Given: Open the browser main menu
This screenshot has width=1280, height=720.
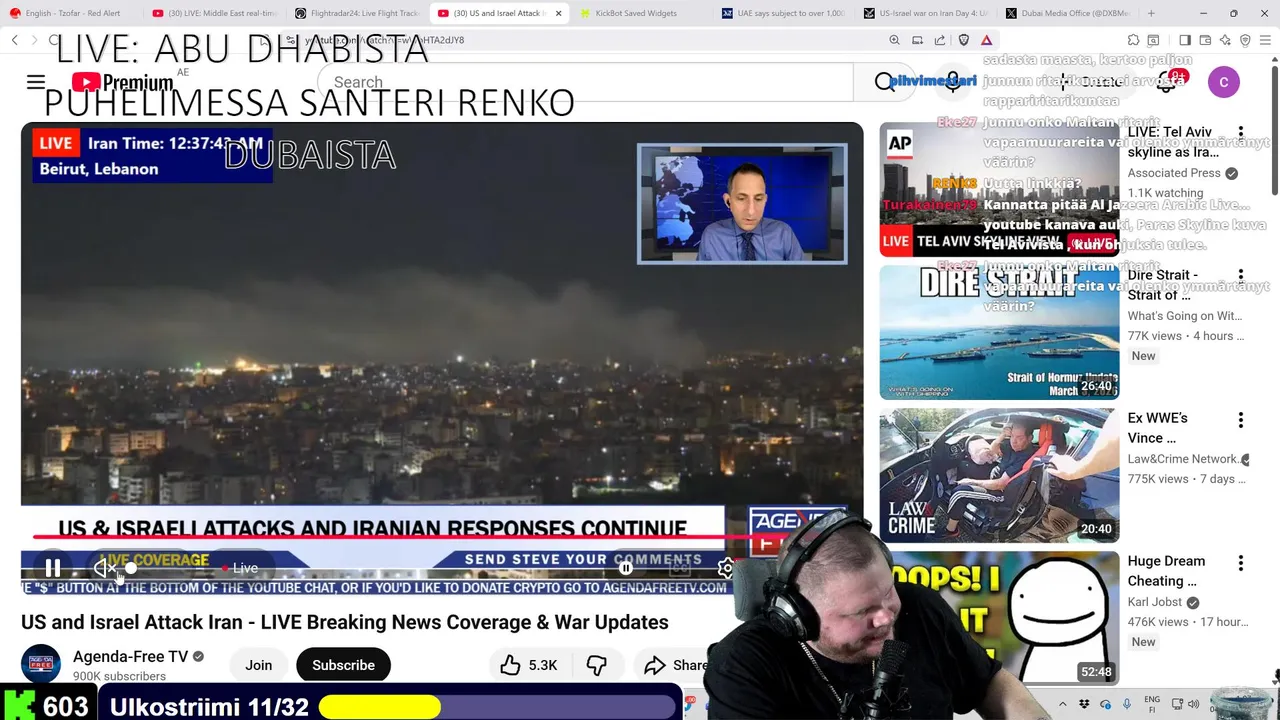Looking at the screenshot, I should 1267,40.
